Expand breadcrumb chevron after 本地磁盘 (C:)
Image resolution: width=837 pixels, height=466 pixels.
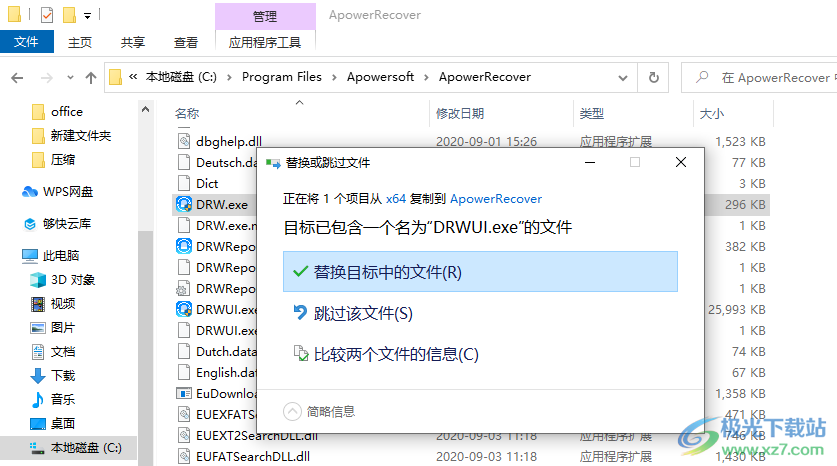[229, 77]
